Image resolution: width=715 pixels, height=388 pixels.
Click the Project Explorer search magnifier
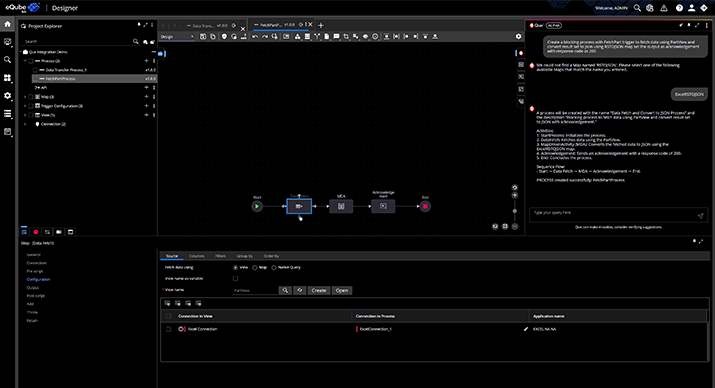135,41
